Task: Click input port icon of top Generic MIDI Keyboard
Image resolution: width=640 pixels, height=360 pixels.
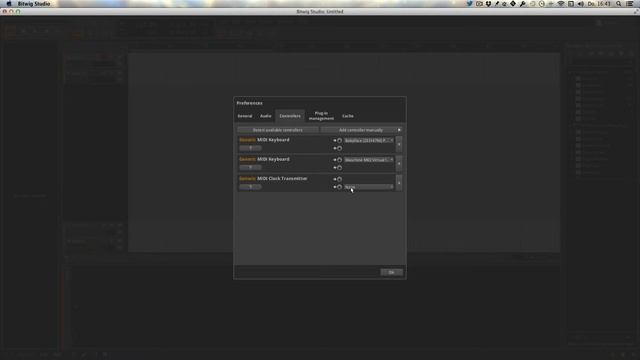Action: click(x=338, y=140)
